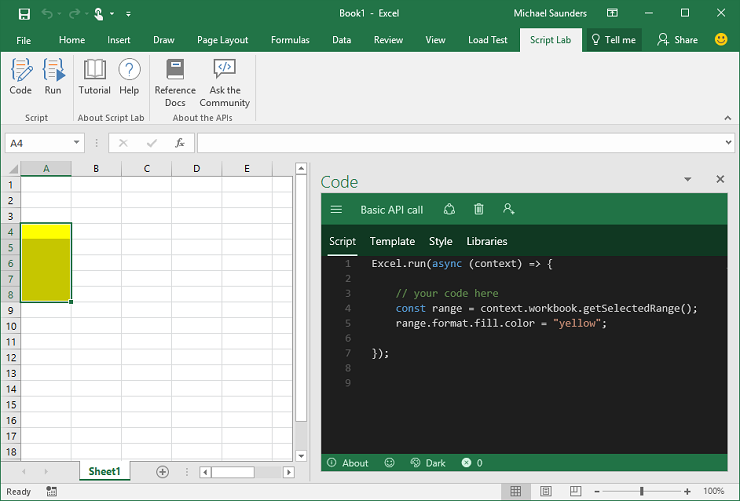Click the Select All corner triangle
This screenshot has width=740, height=501.
pos(13,168)
